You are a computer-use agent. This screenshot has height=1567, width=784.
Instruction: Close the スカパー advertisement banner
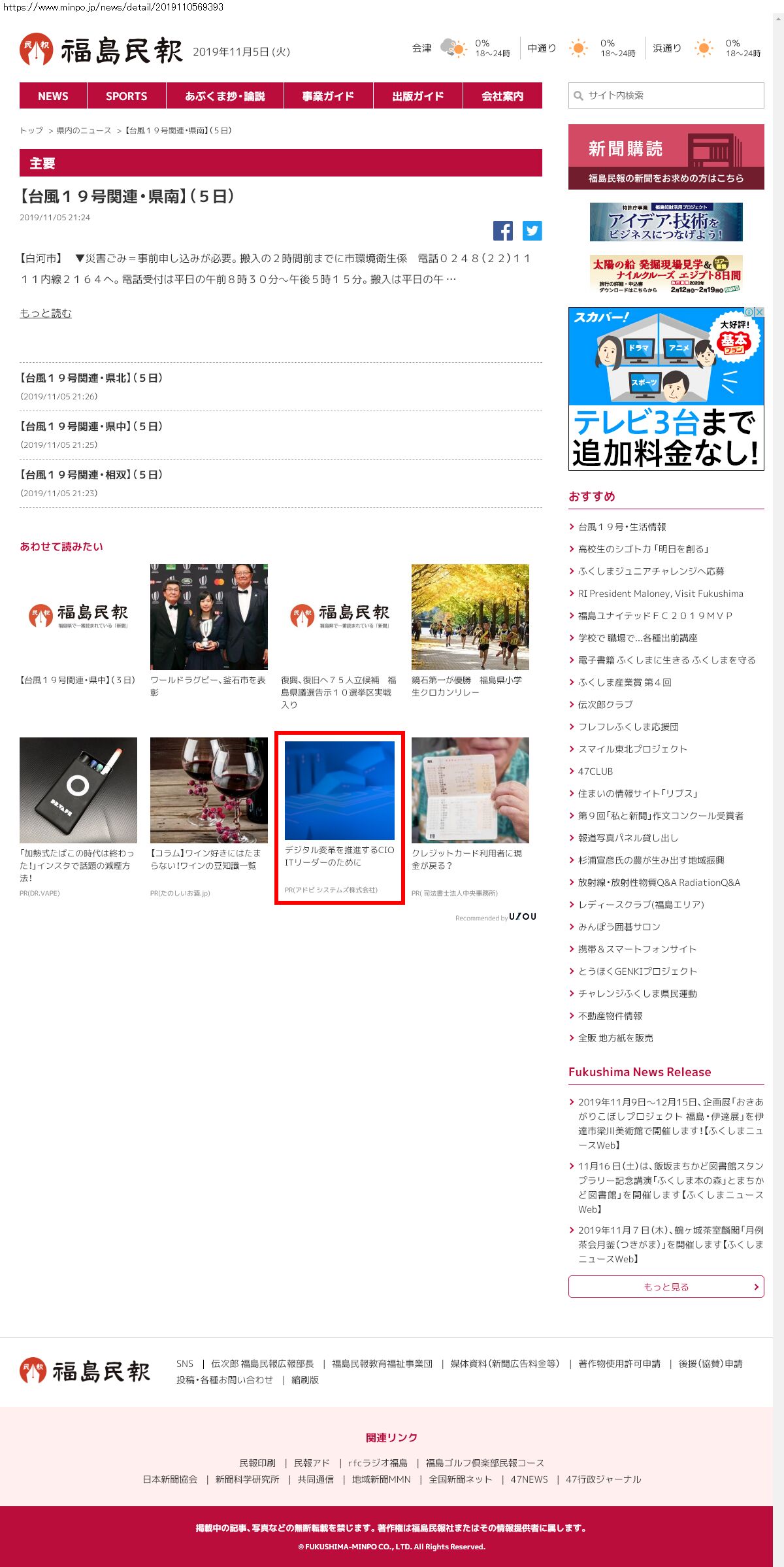(x=759, y=312)
